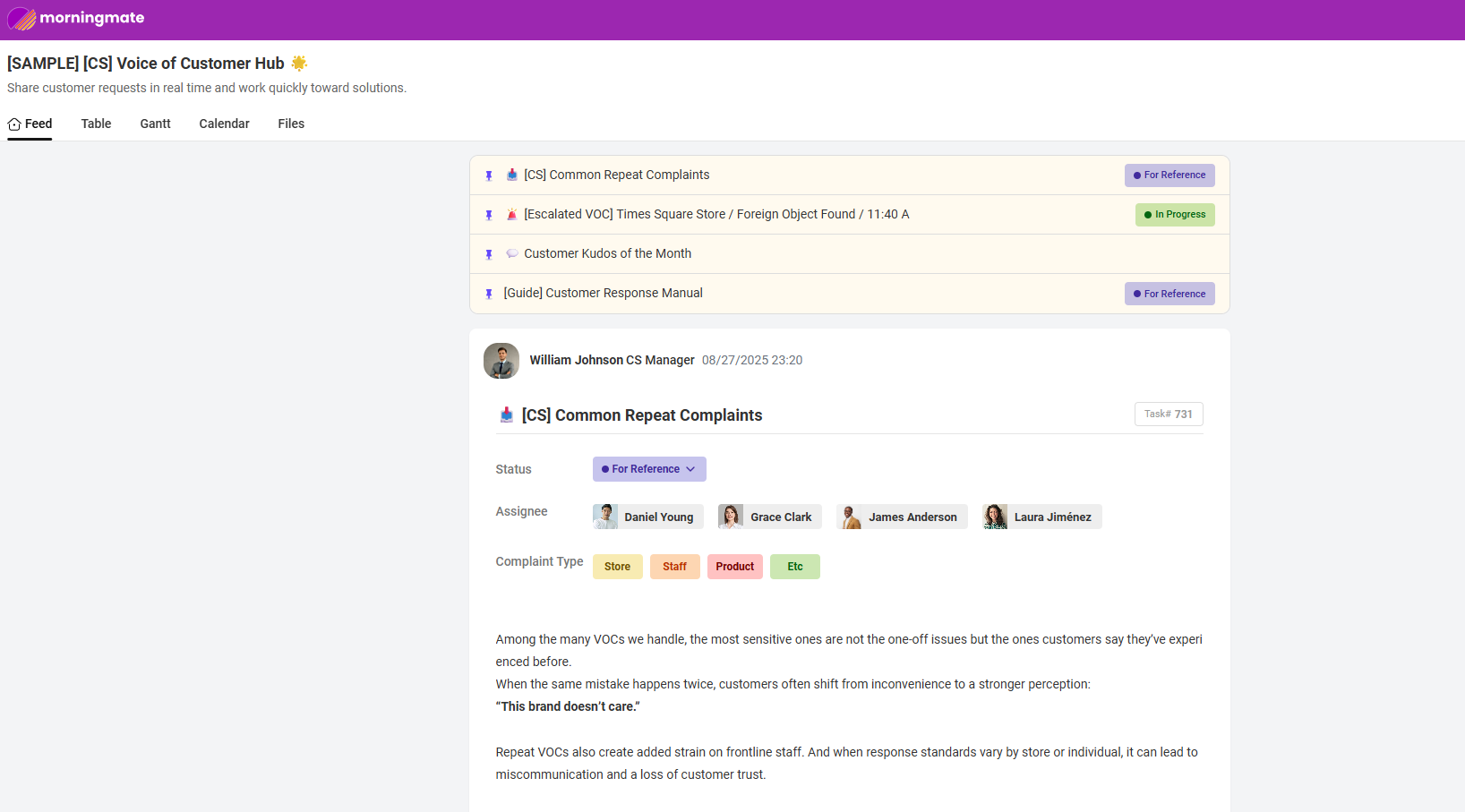This screenshot has height=812, width=1465.
Task: Click the In Progress status badge
Action: (x=1174, y=215)
